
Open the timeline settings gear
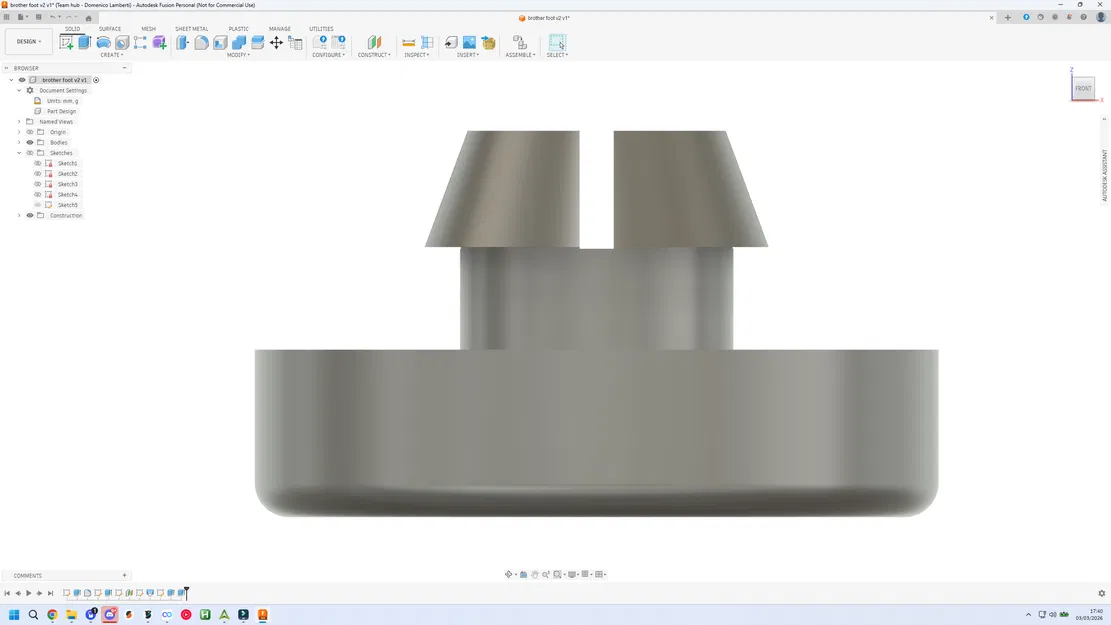point(1101,593)
